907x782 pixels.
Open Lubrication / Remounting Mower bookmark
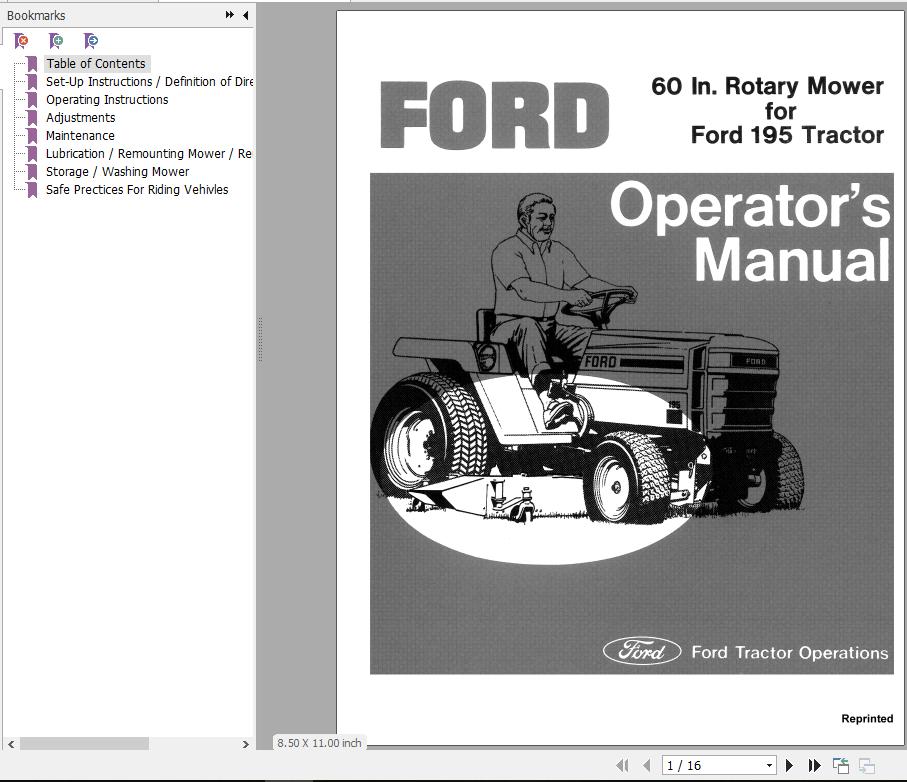(x=149, y=153)
